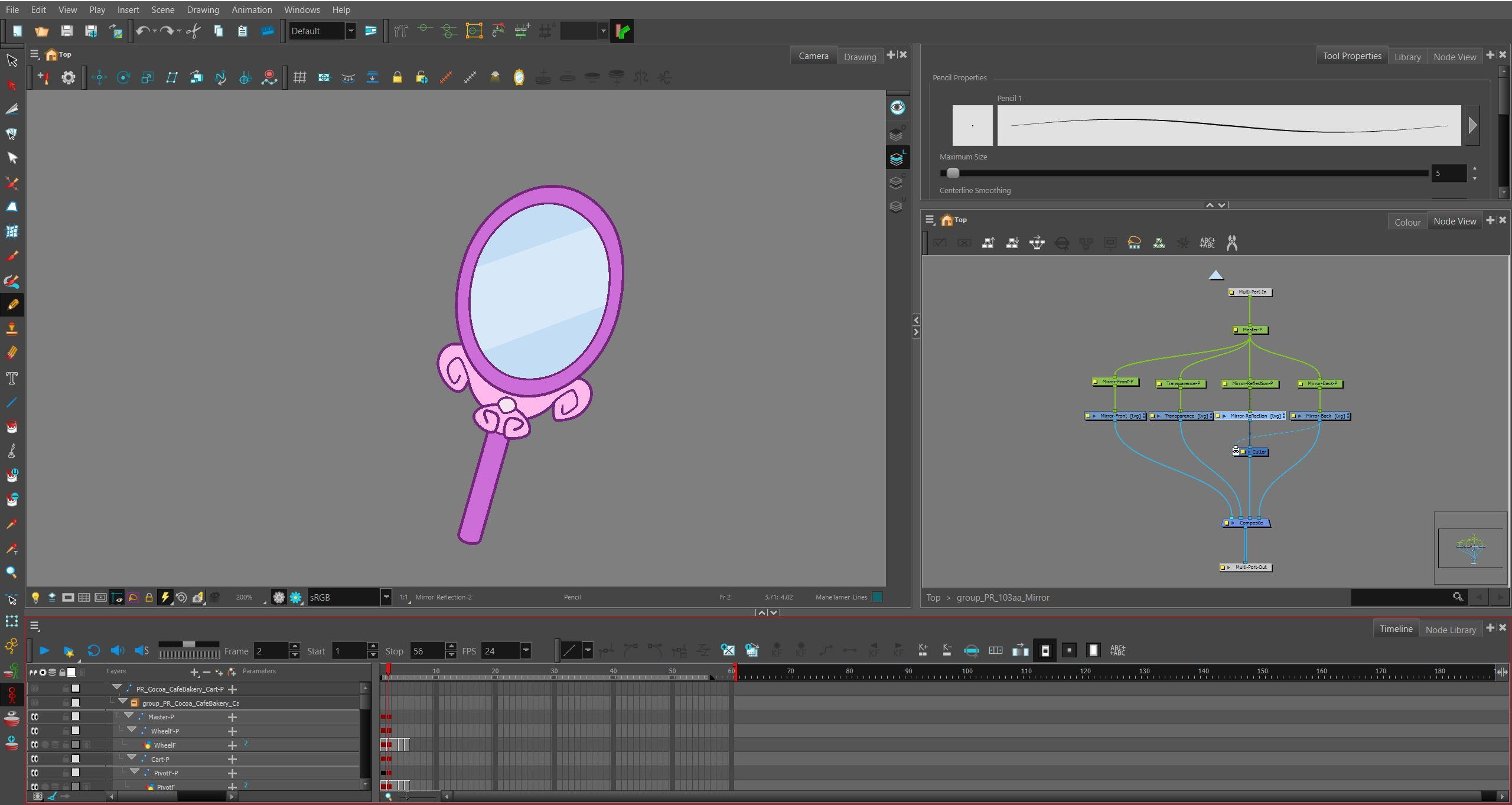The width and height of the screenshot is (1512, 805).
Task: Switch to the Drawing view tab
Action: click(859, 57)
